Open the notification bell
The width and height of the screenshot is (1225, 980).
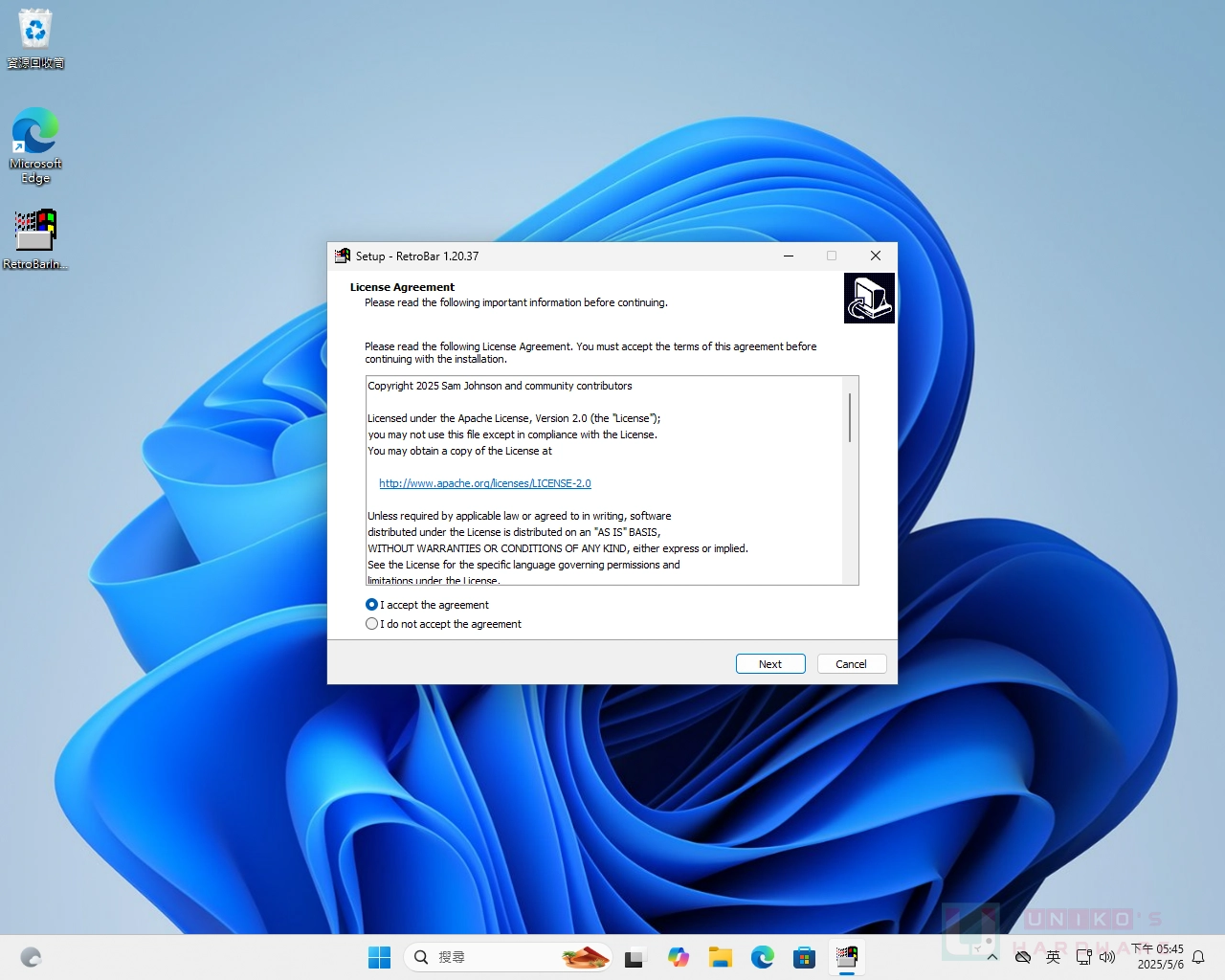point(1198,957)
